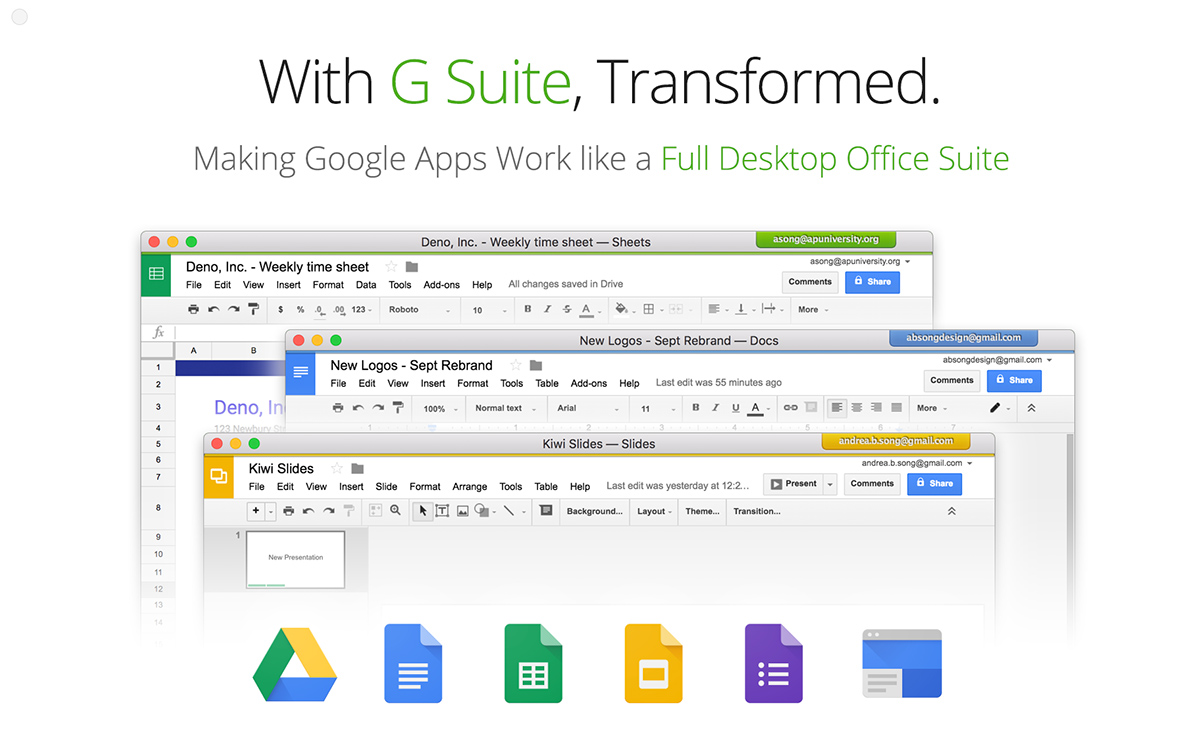Click the Insert image icon in Slides toolbar
Image resolution: width=1200 pixels, height=739 pixels.
(x=462, y=511)
